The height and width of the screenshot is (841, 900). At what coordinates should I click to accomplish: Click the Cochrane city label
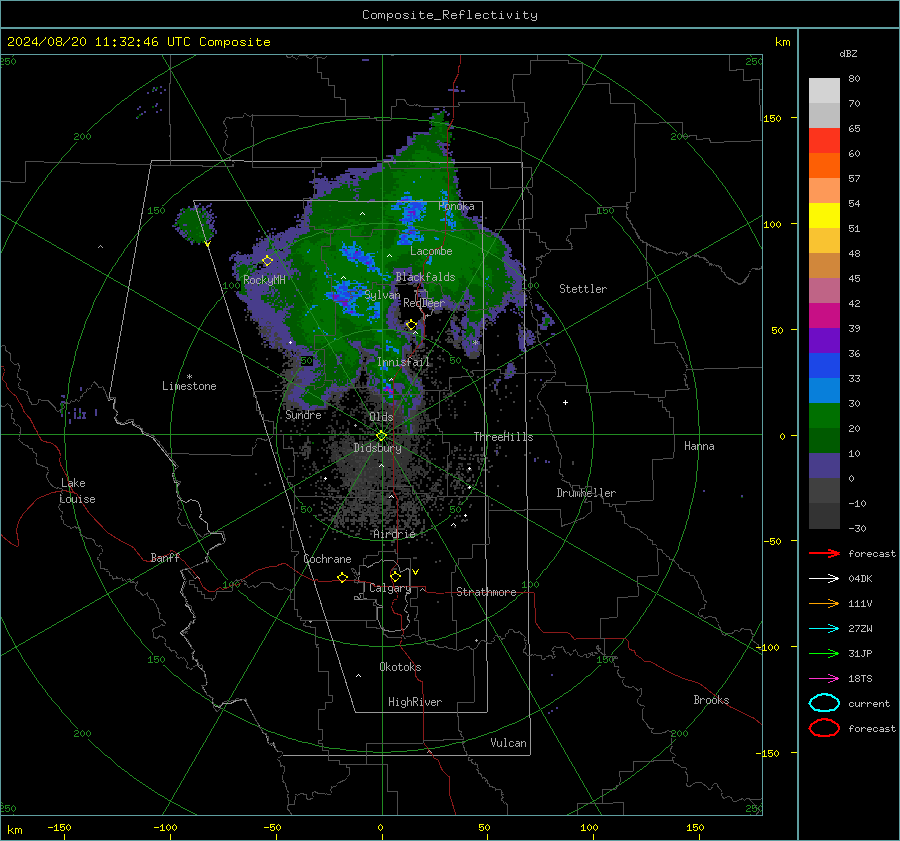coord(327,559)
